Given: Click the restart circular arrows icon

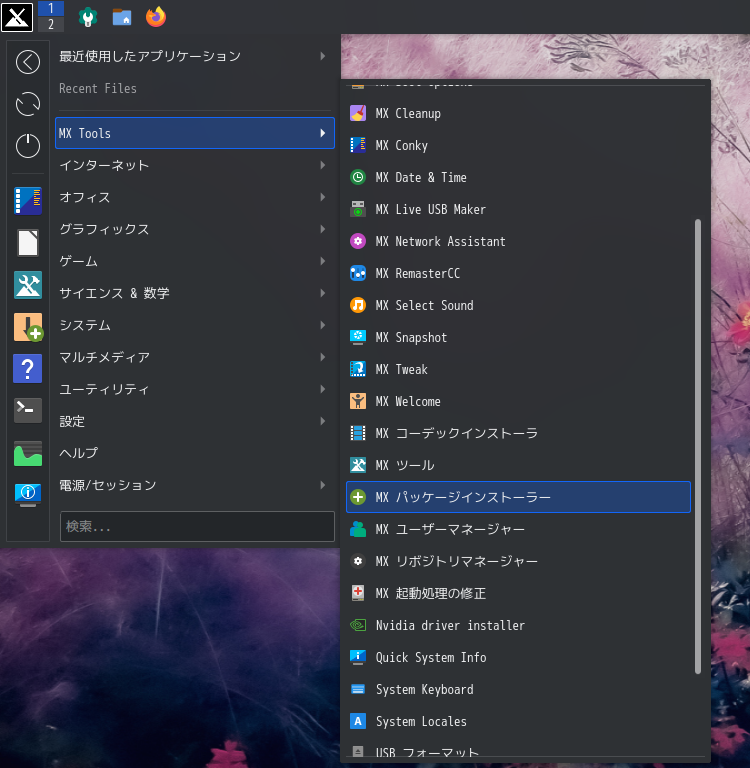Looking at the screenshot, I should (x=28, y=104).
